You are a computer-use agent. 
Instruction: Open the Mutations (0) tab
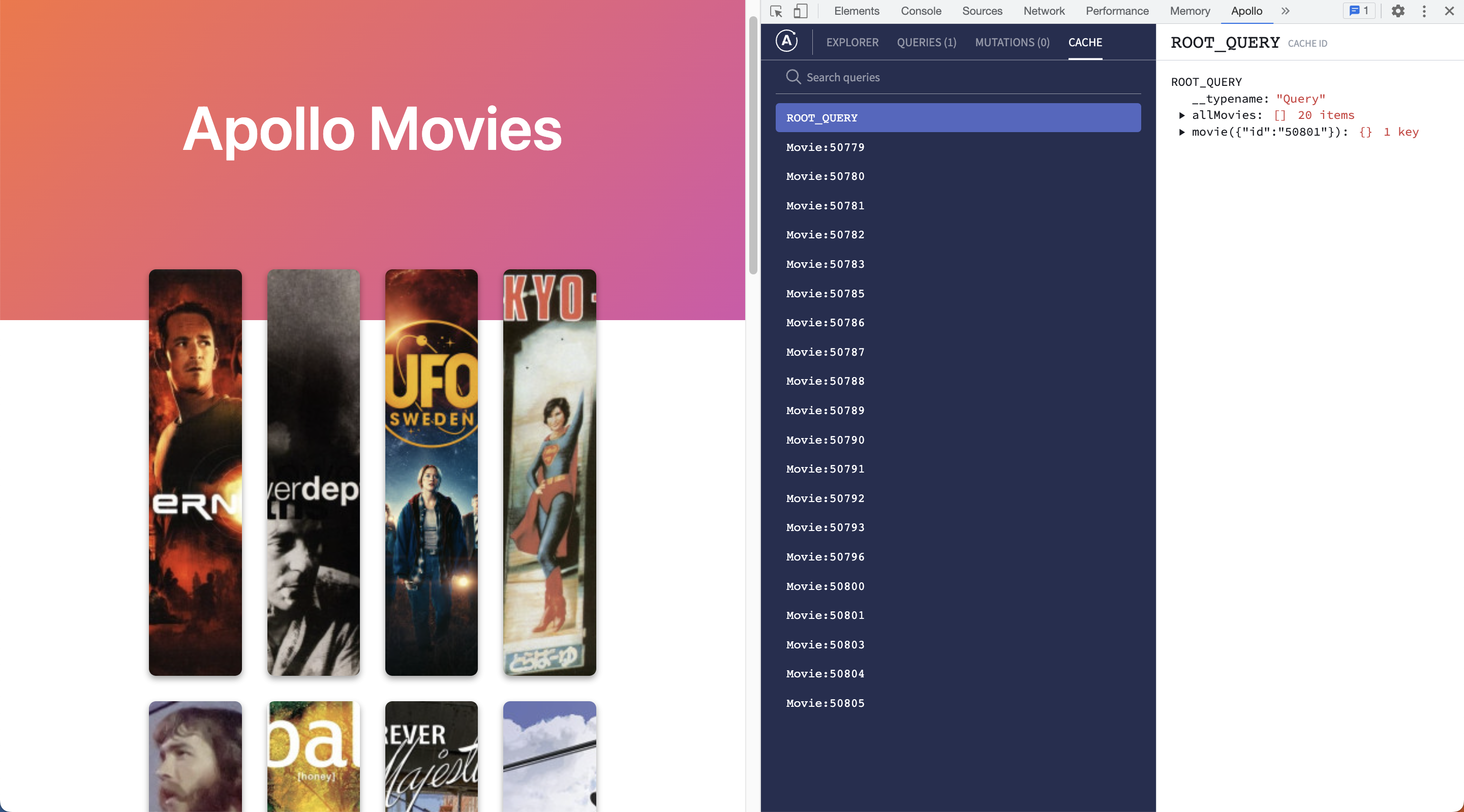click(x=1012, y=43)
